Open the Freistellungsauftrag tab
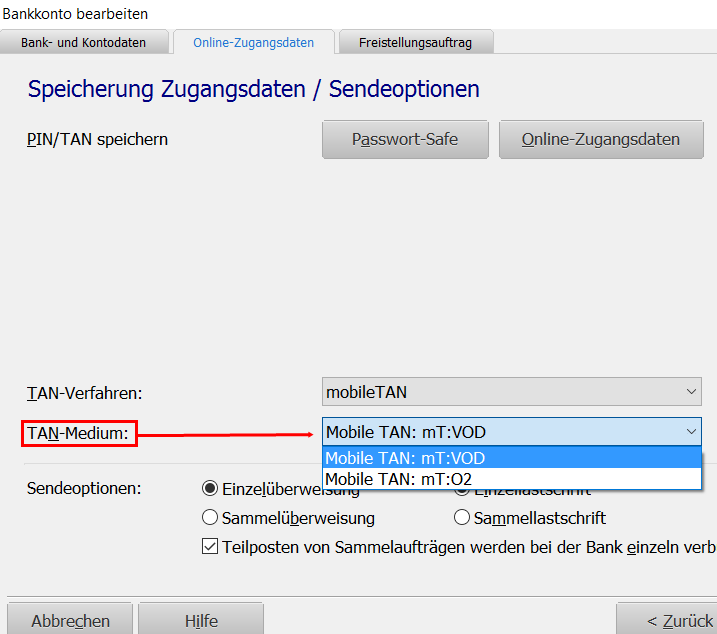This screenshot has width=717, height=634. [416, 42]
